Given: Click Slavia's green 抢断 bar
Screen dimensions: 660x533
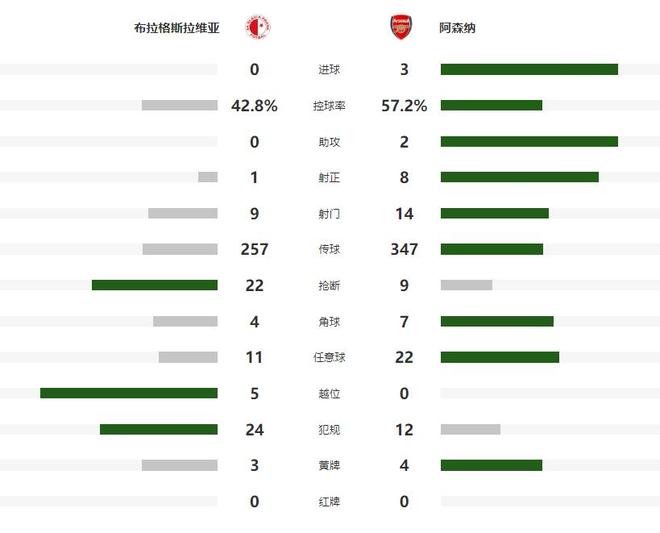Looking at the screenshot, I should click(154, 285).
